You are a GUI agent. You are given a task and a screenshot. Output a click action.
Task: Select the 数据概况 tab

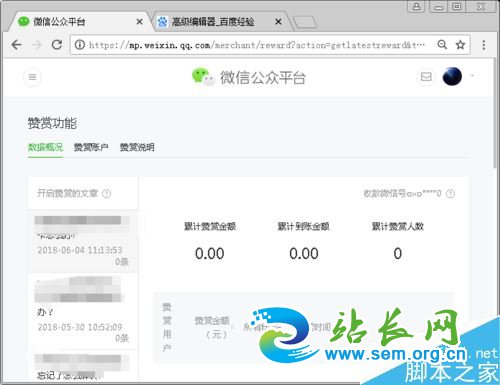click(45, 147)
